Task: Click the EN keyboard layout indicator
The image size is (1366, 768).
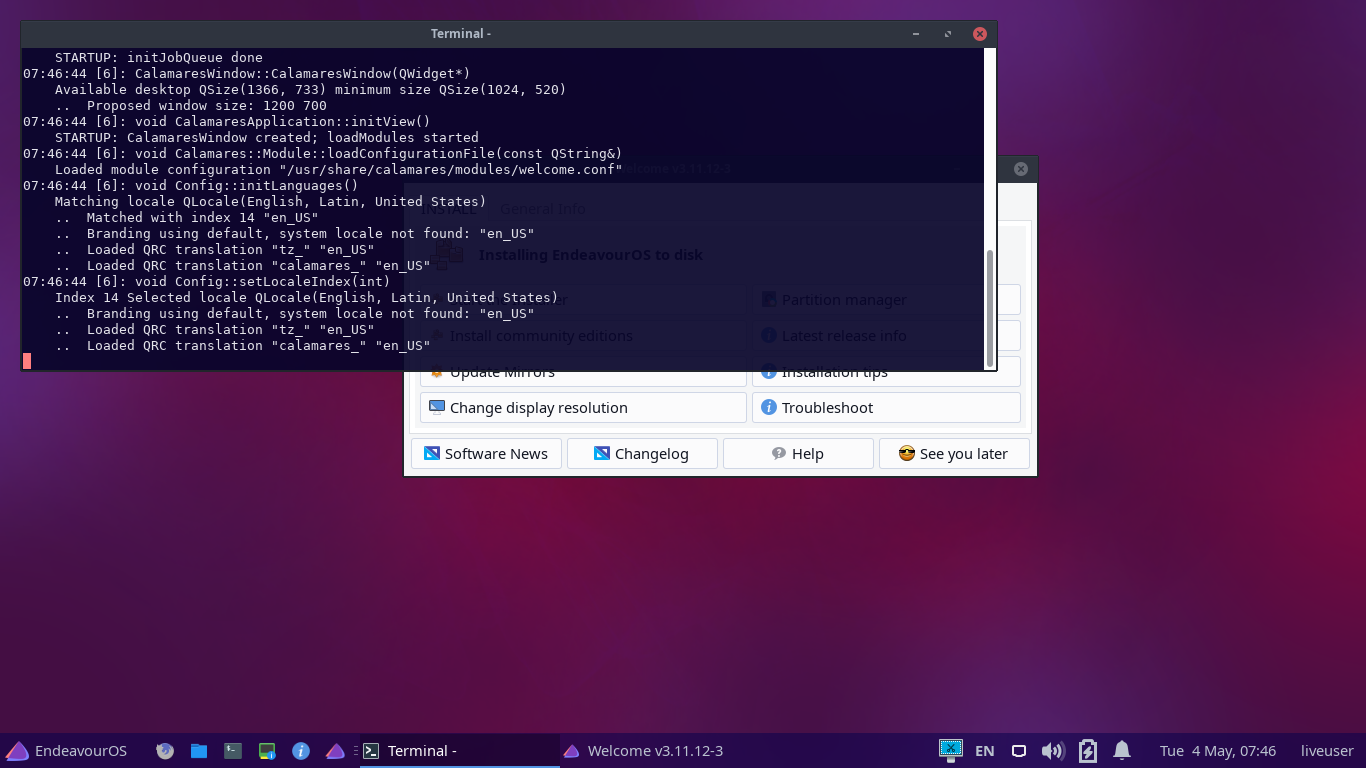Action: click(x=984, y=750)
